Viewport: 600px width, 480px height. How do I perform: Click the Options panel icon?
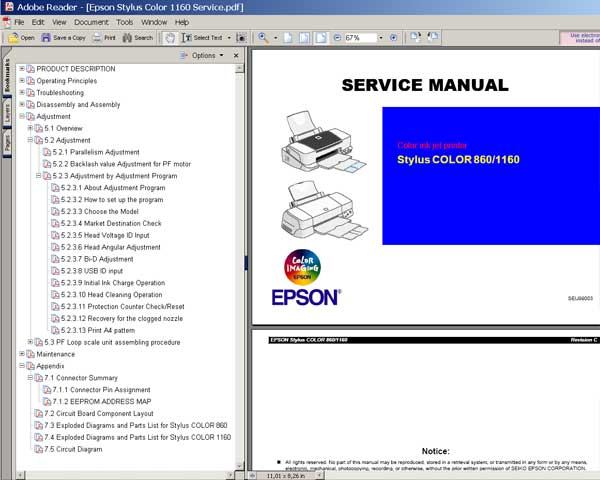coord(184,56)
